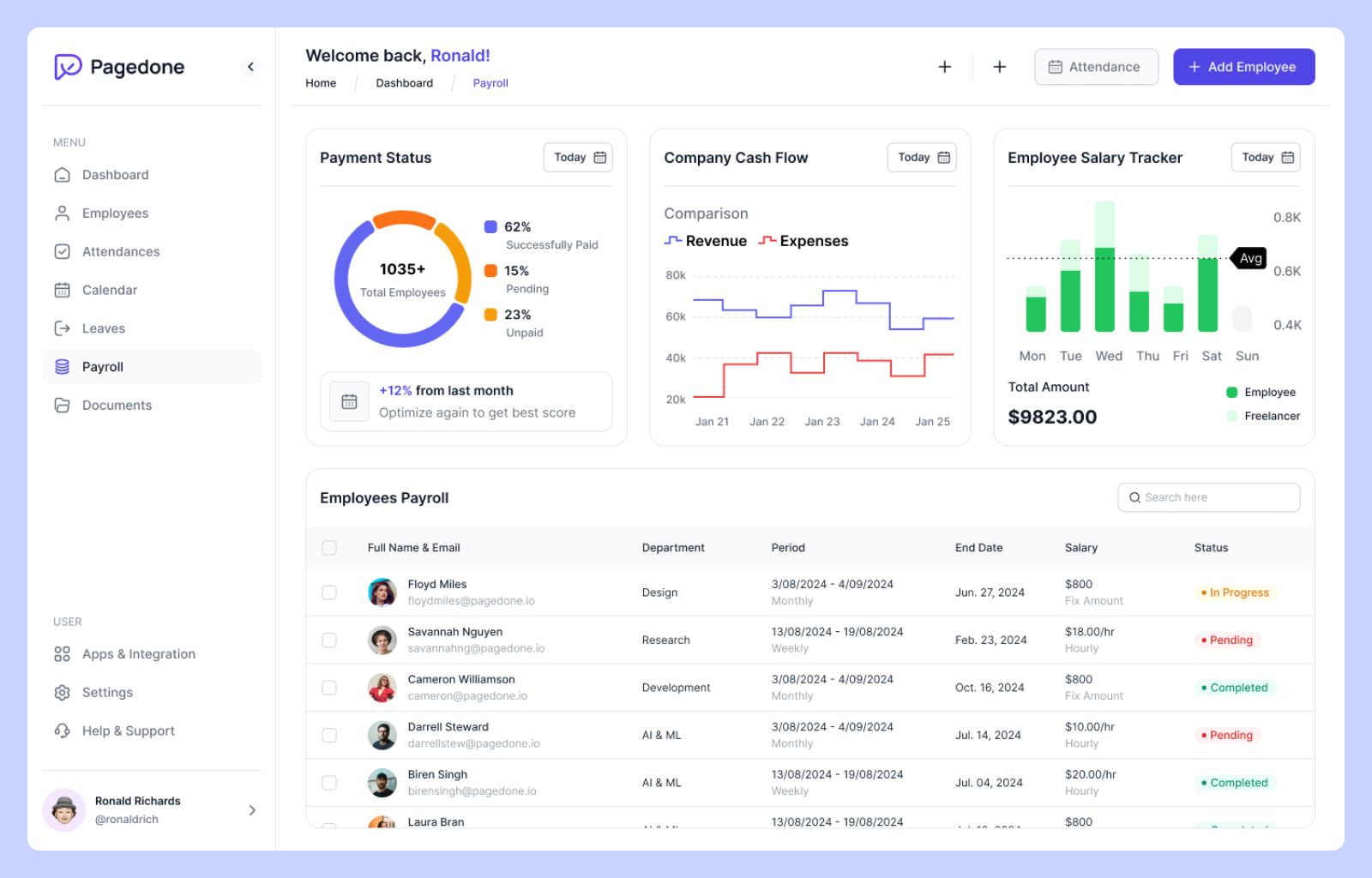Click the purple 62% Successfully Paid swatch
This screenshot has width=1372, height=878.
[490, 227]
